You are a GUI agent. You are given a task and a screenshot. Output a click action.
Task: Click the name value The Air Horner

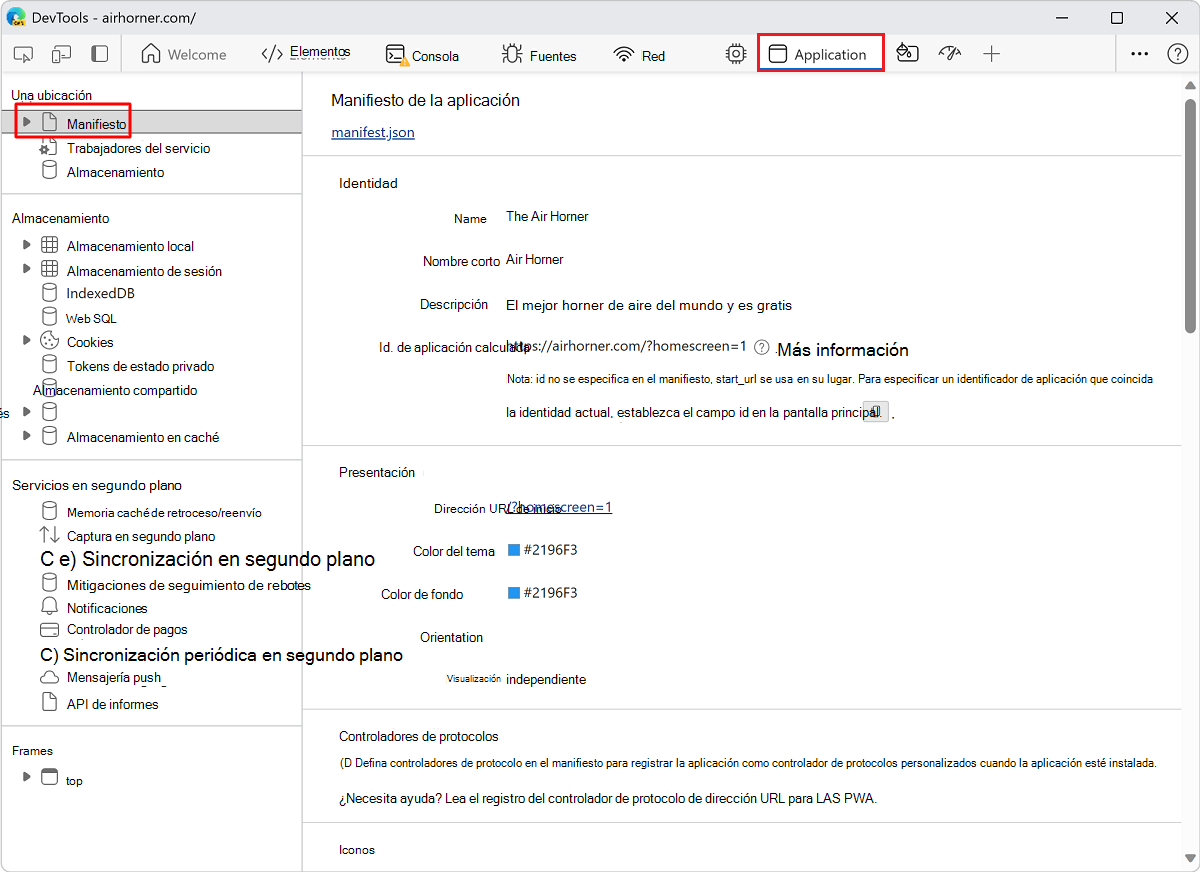coord(547,216)
